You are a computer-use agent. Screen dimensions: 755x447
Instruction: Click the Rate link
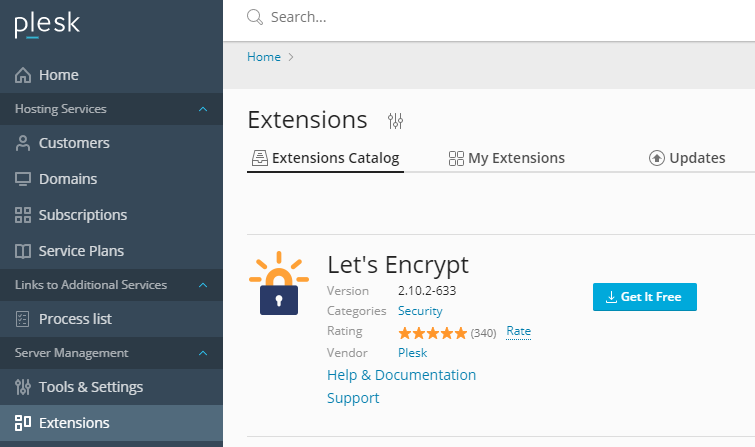point(519,331)
